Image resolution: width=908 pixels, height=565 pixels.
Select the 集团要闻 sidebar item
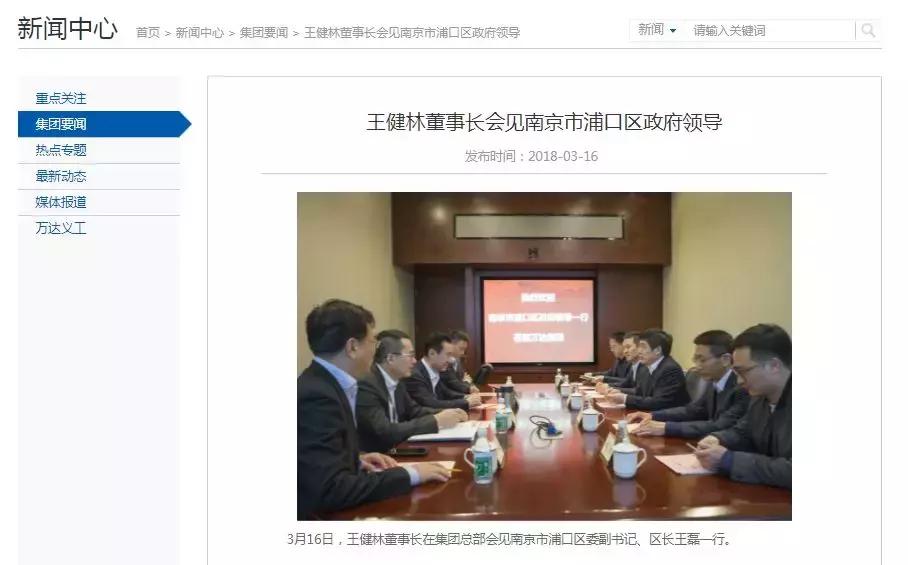pyautogui.click(x=61, y=124)
